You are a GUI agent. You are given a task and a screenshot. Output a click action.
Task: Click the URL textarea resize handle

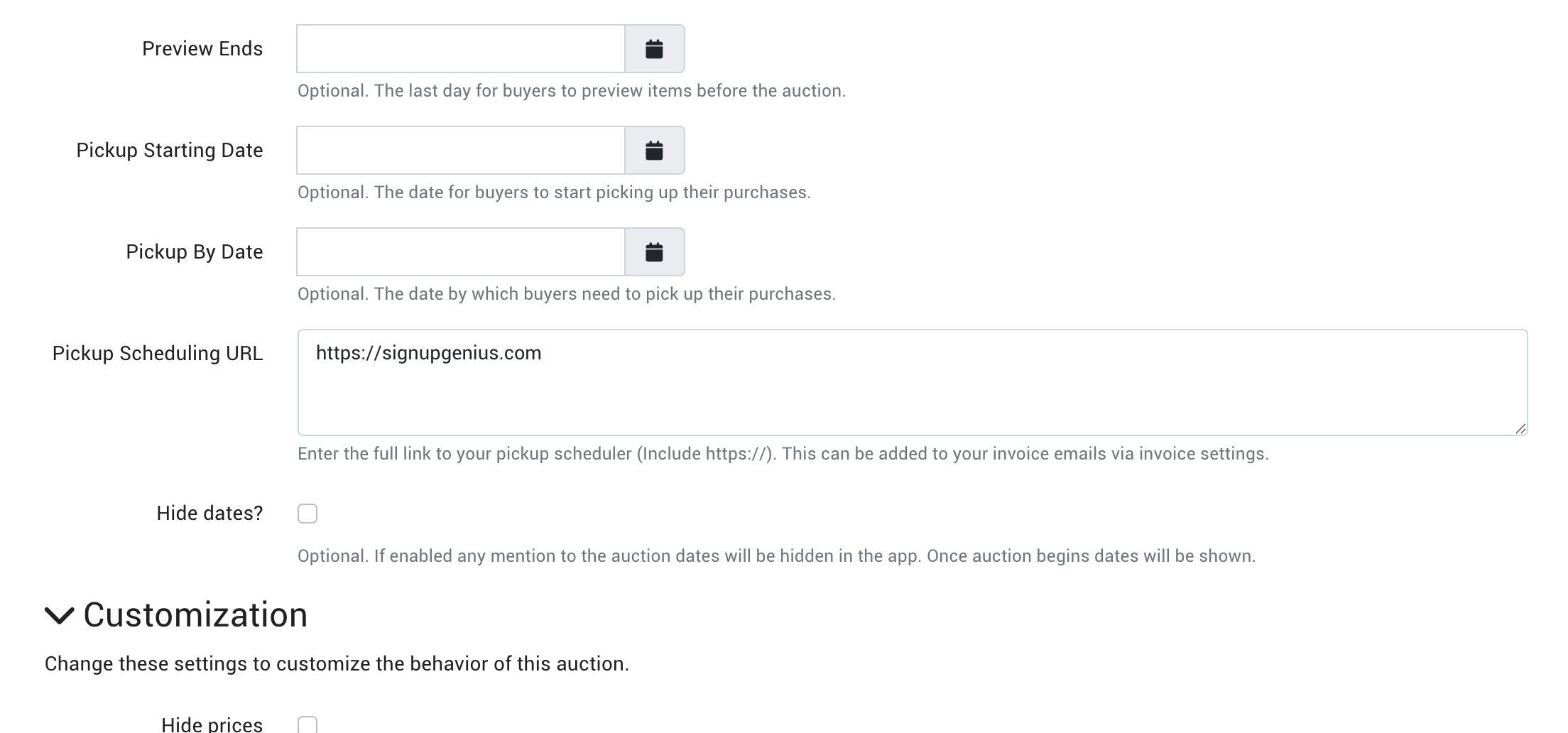1520,428
